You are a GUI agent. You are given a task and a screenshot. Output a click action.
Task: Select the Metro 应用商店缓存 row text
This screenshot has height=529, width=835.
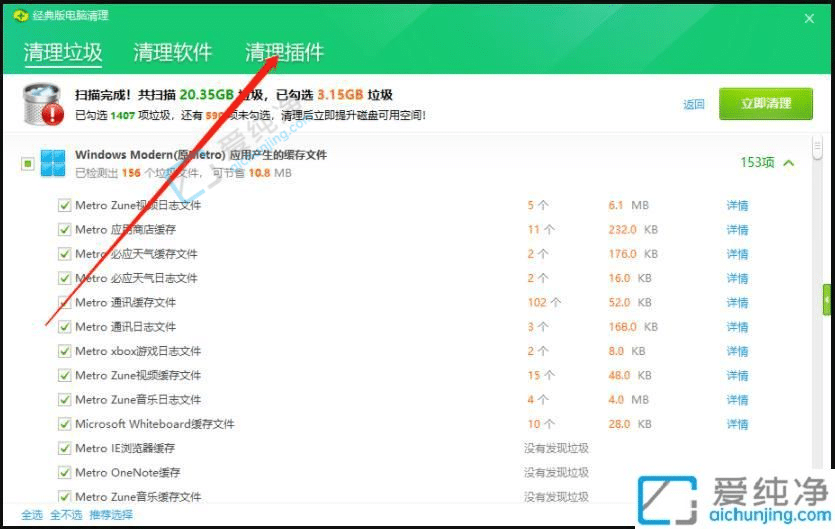(125, 230)
